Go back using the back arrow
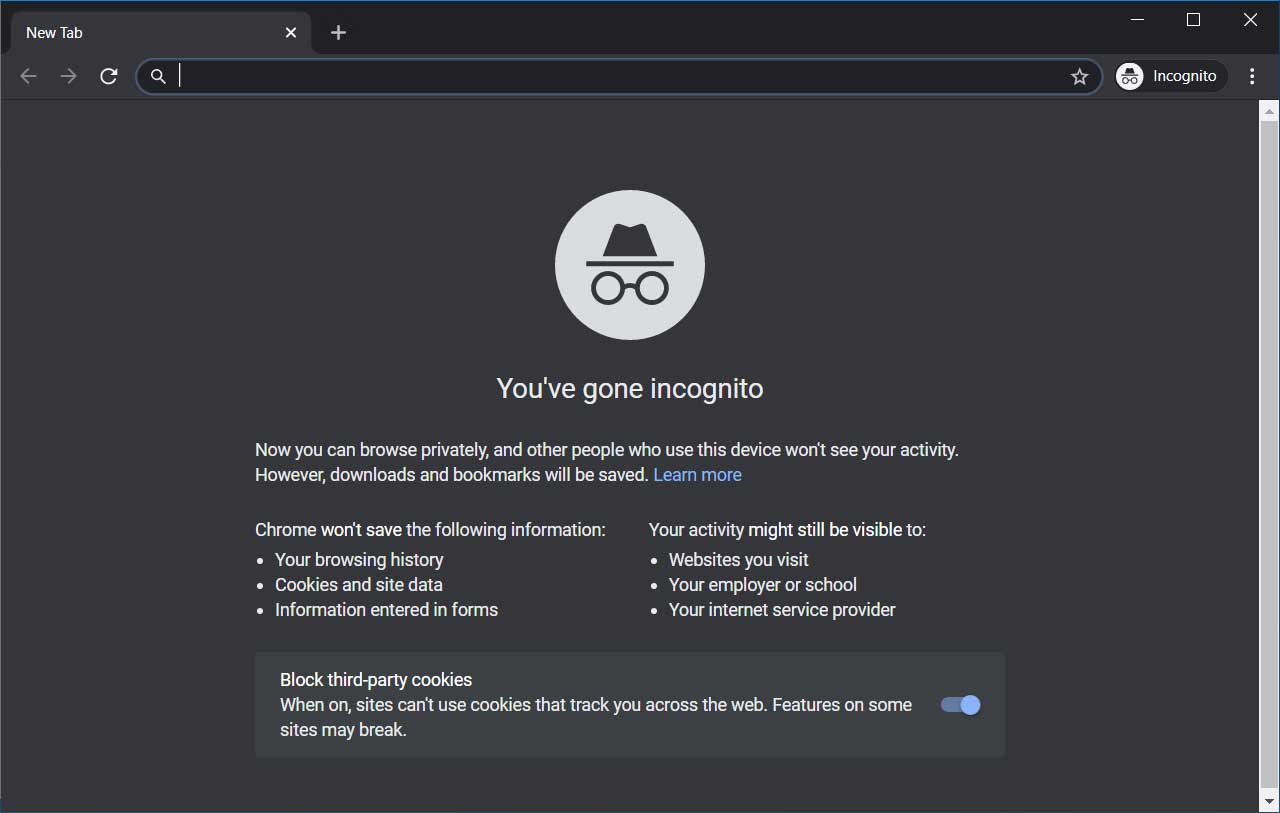This screenshot has height=813, width=1280. [28, 76]
